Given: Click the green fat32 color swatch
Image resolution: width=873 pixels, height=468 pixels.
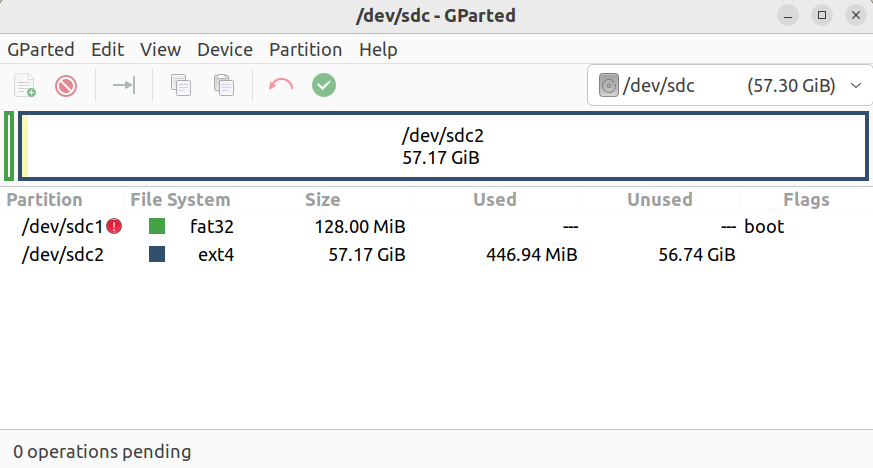Looking at the screenshot, I should (157, 226).
